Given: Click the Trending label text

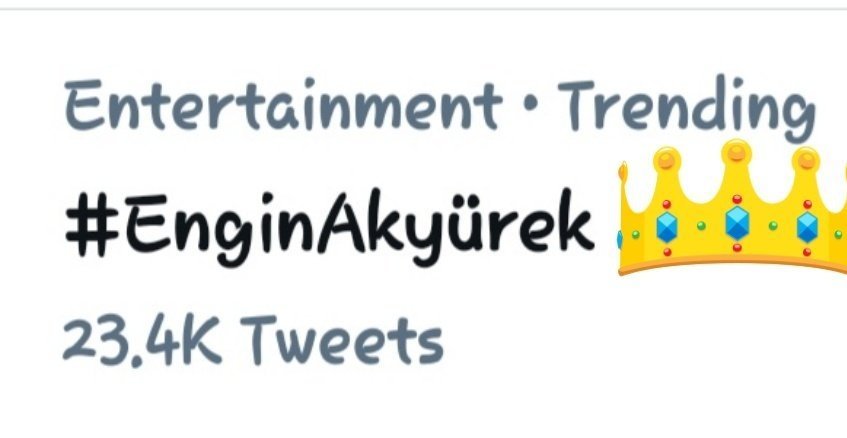Looking at the screenshot, I should [x=686, y=108].
